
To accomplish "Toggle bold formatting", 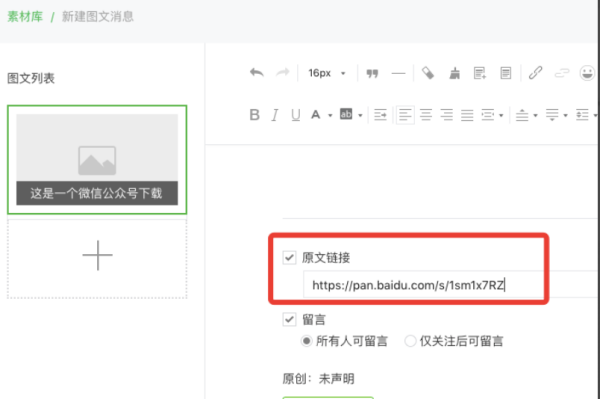I will point(254,114).
